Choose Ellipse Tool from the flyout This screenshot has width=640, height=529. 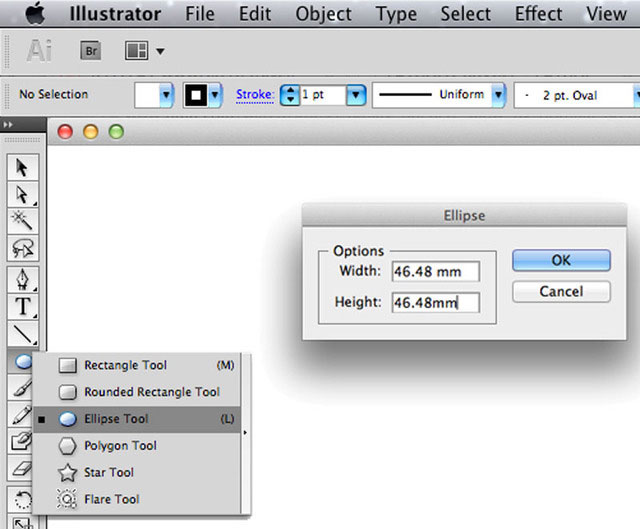[x=136, y=419]
